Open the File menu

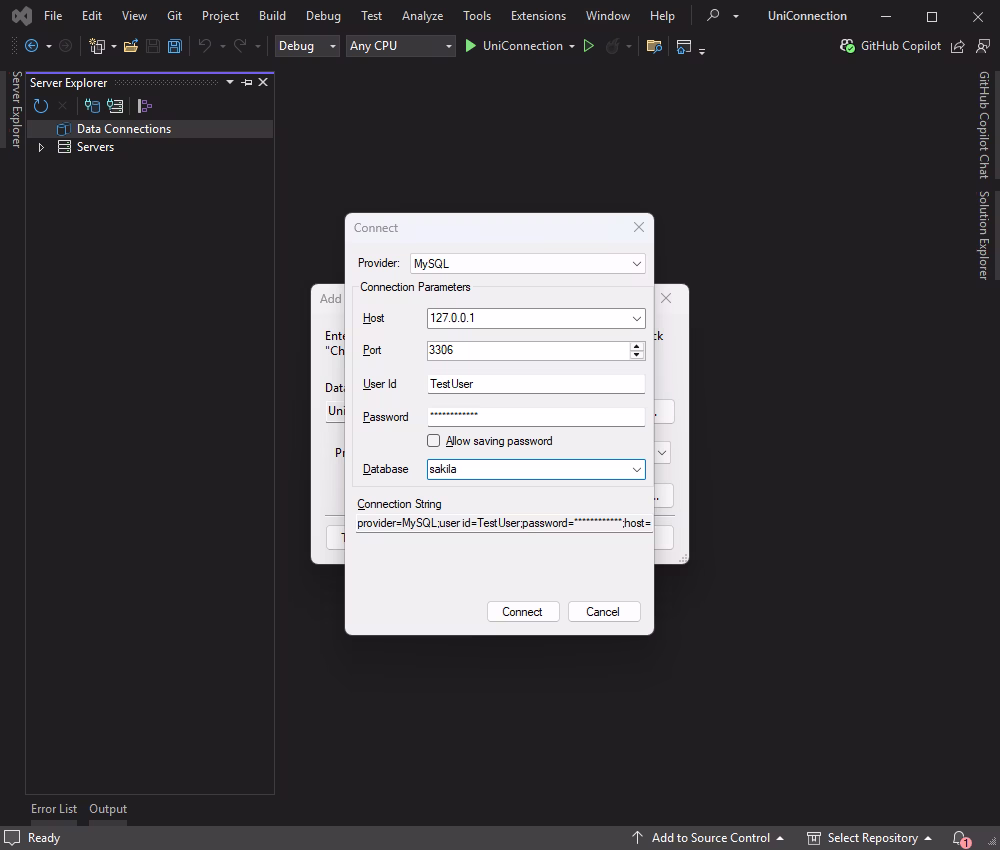tap(53, 15)
